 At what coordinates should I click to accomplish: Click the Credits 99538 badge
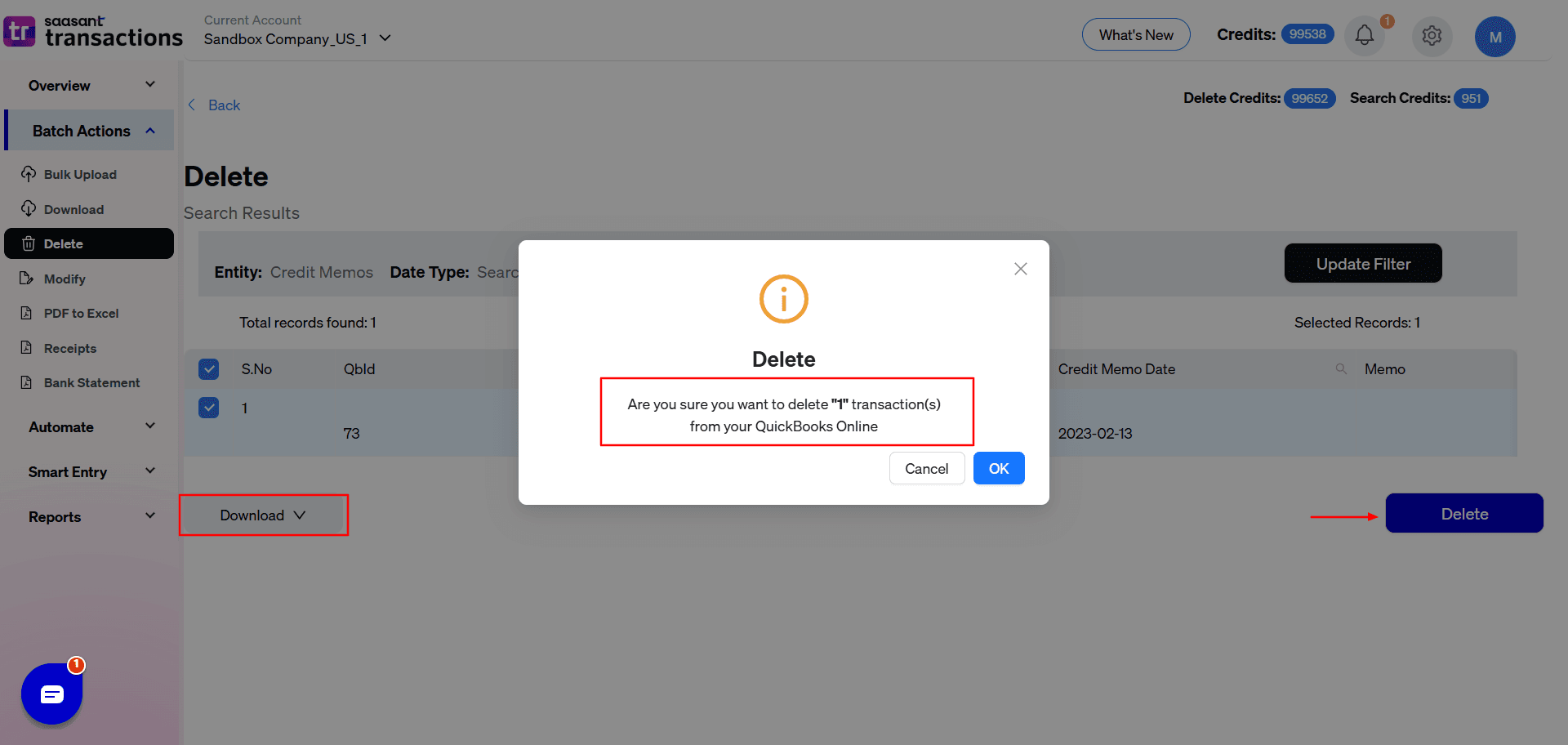[x=1307, y=34]
